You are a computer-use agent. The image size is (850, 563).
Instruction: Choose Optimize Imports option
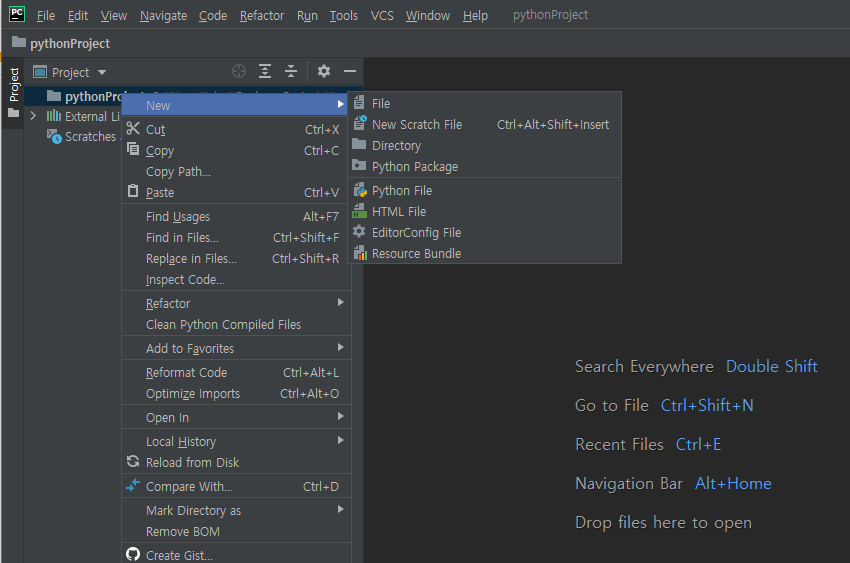(236, 394)
